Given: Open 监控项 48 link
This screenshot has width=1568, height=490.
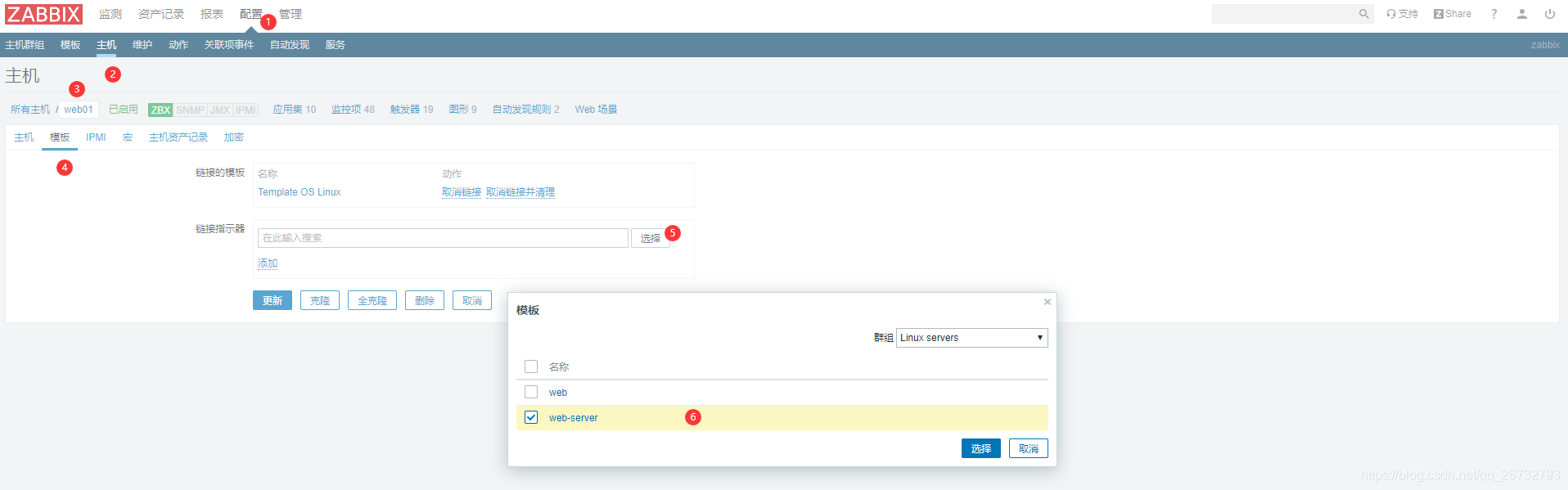Looking at the screenshot, I should point(353,110).
